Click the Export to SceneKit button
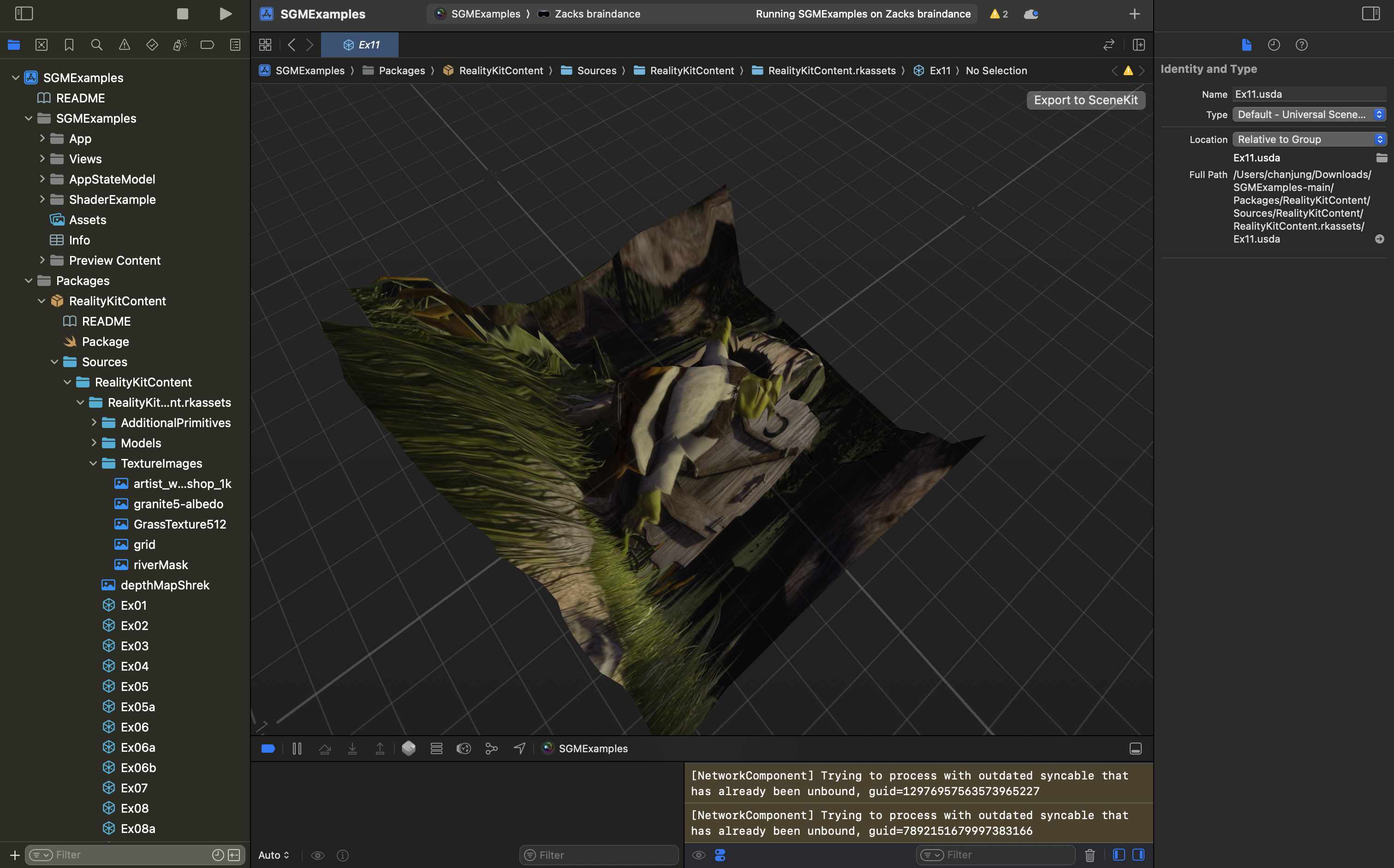This screenshot has height=868, width=1394. tap(1086, 100)
